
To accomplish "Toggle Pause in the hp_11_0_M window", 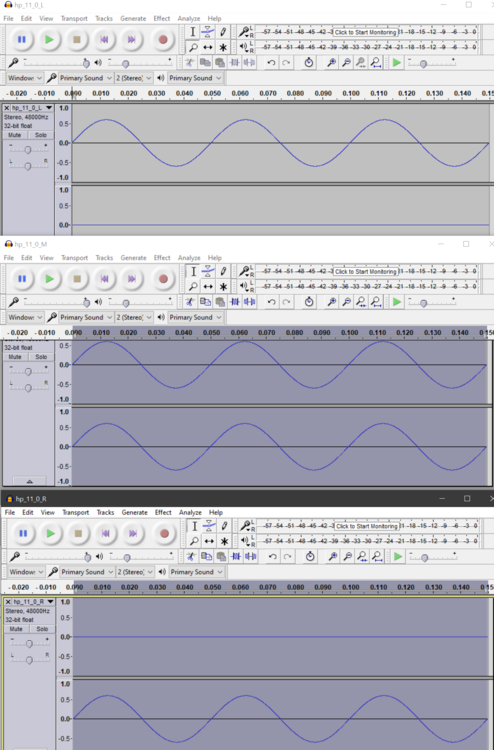I will 22,279.
